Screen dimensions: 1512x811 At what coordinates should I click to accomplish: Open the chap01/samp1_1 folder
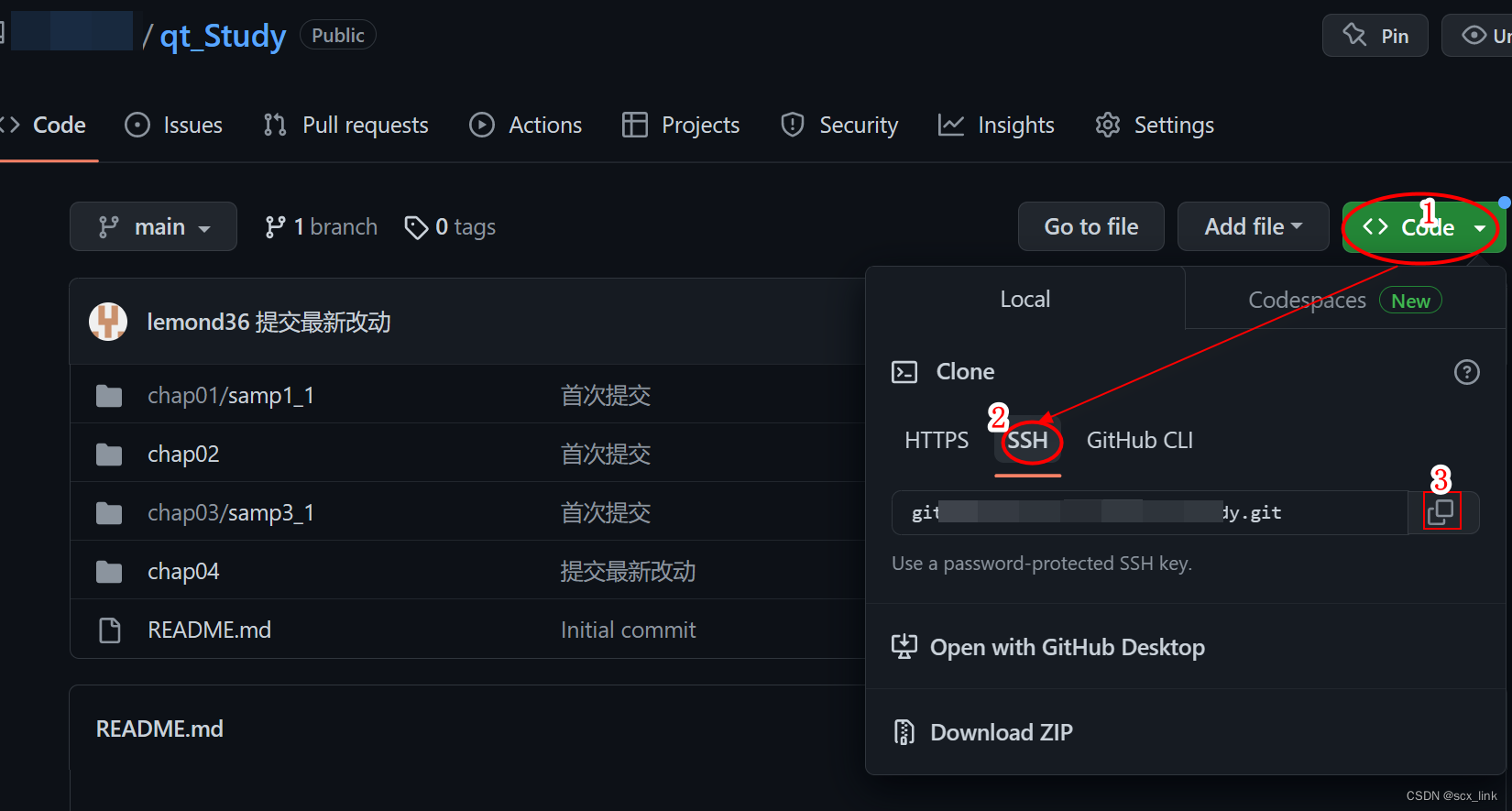(x=231, y=396)
